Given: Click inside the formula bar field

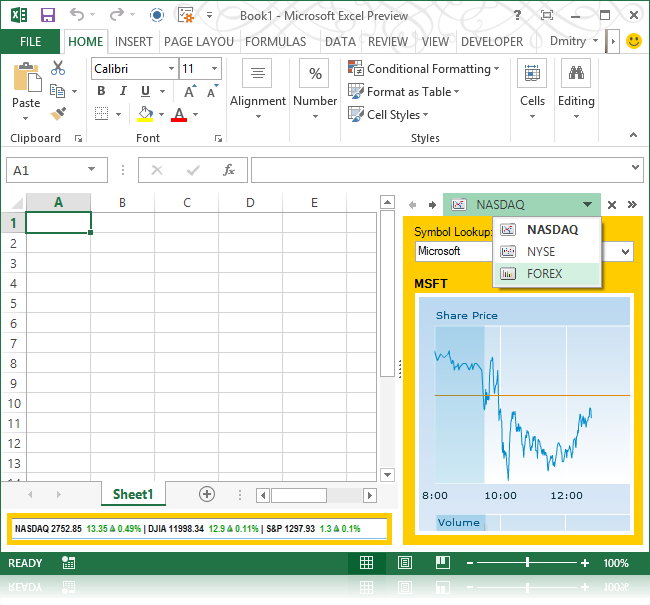Looking at the screenshot, I should 440,170.
